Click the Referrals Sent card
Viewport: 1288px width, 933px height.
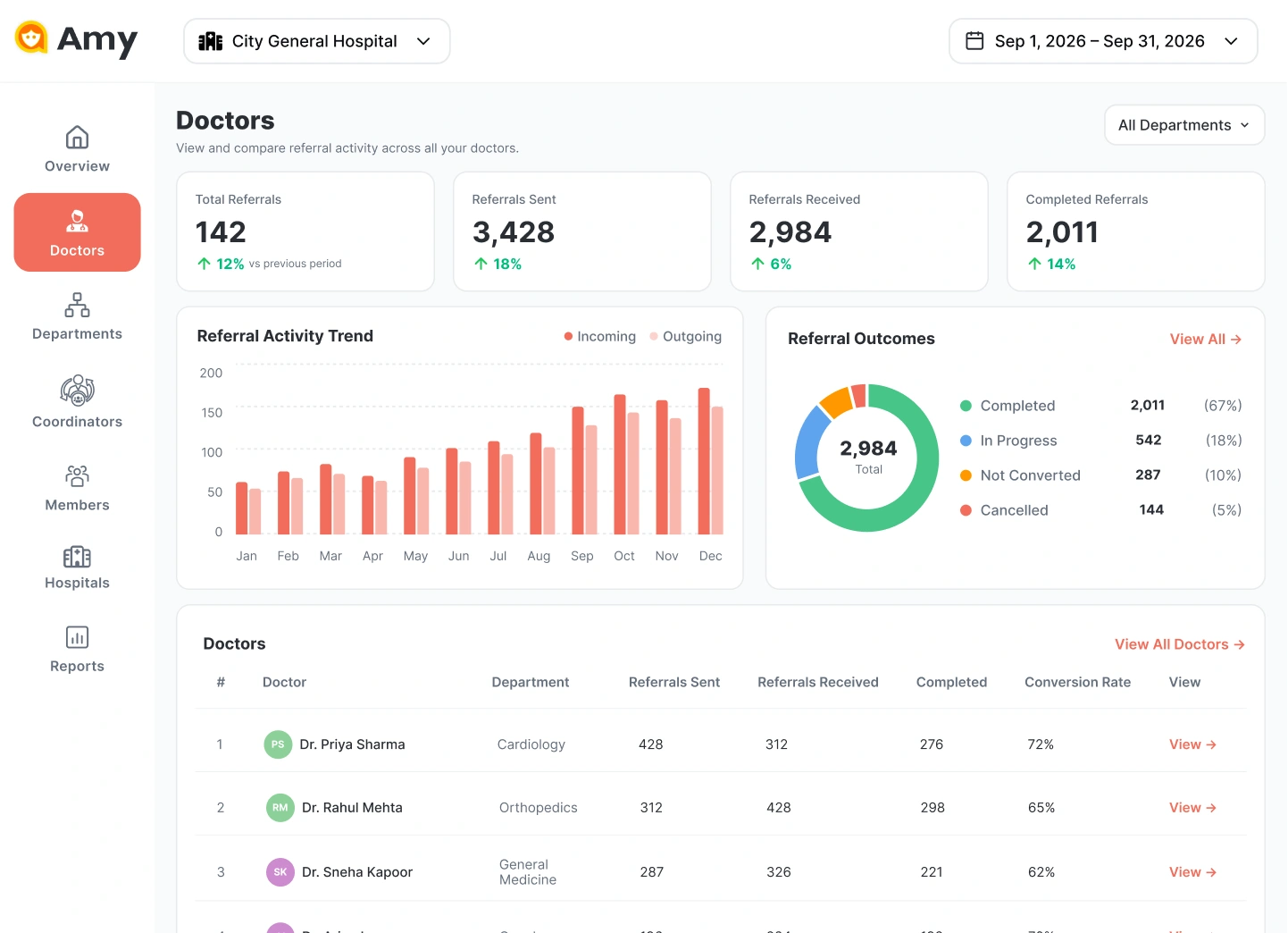click(582, 231)
